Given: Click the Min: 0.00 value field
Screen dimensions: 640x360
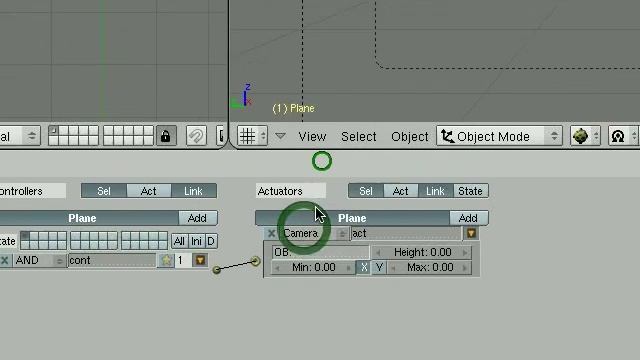Looking at the screenshot, I should point(313,268).
